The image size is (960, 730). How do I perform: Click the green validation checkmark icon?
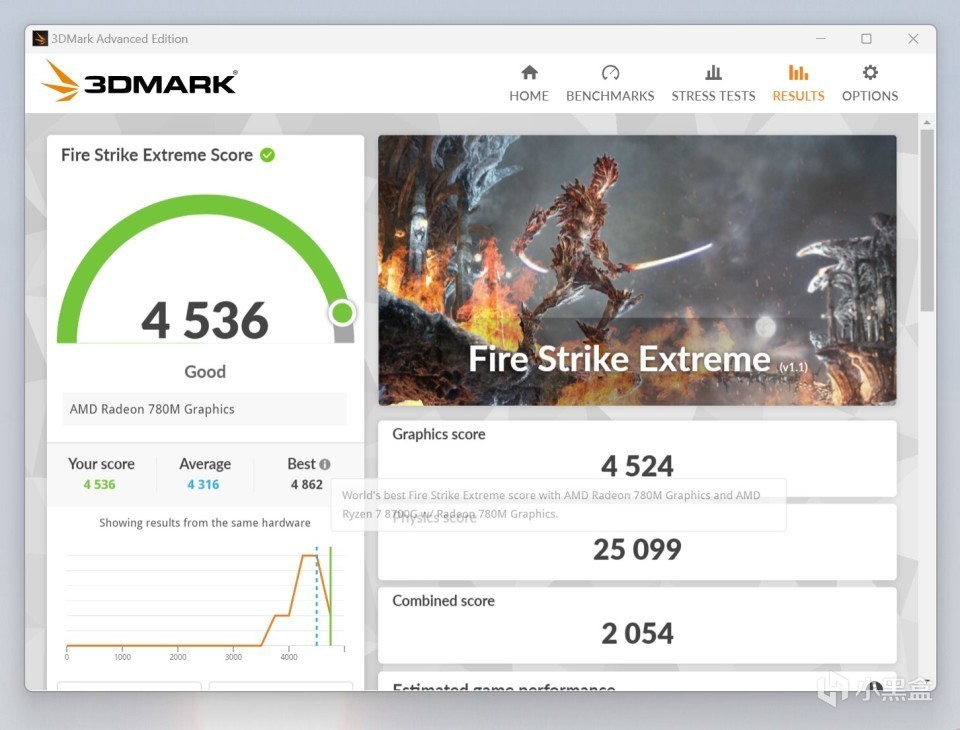pyautogui.click(x=268, y=155)
